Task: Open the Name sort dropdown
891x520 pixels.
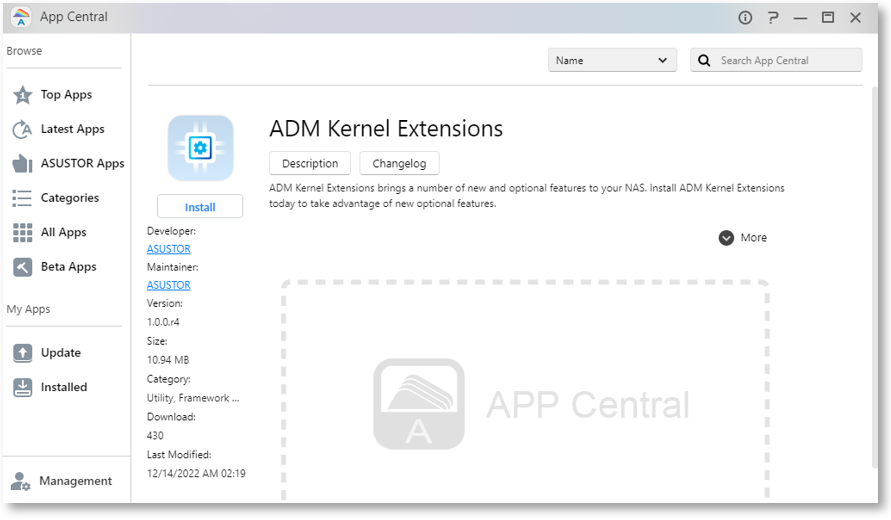Action: [612, 60]
